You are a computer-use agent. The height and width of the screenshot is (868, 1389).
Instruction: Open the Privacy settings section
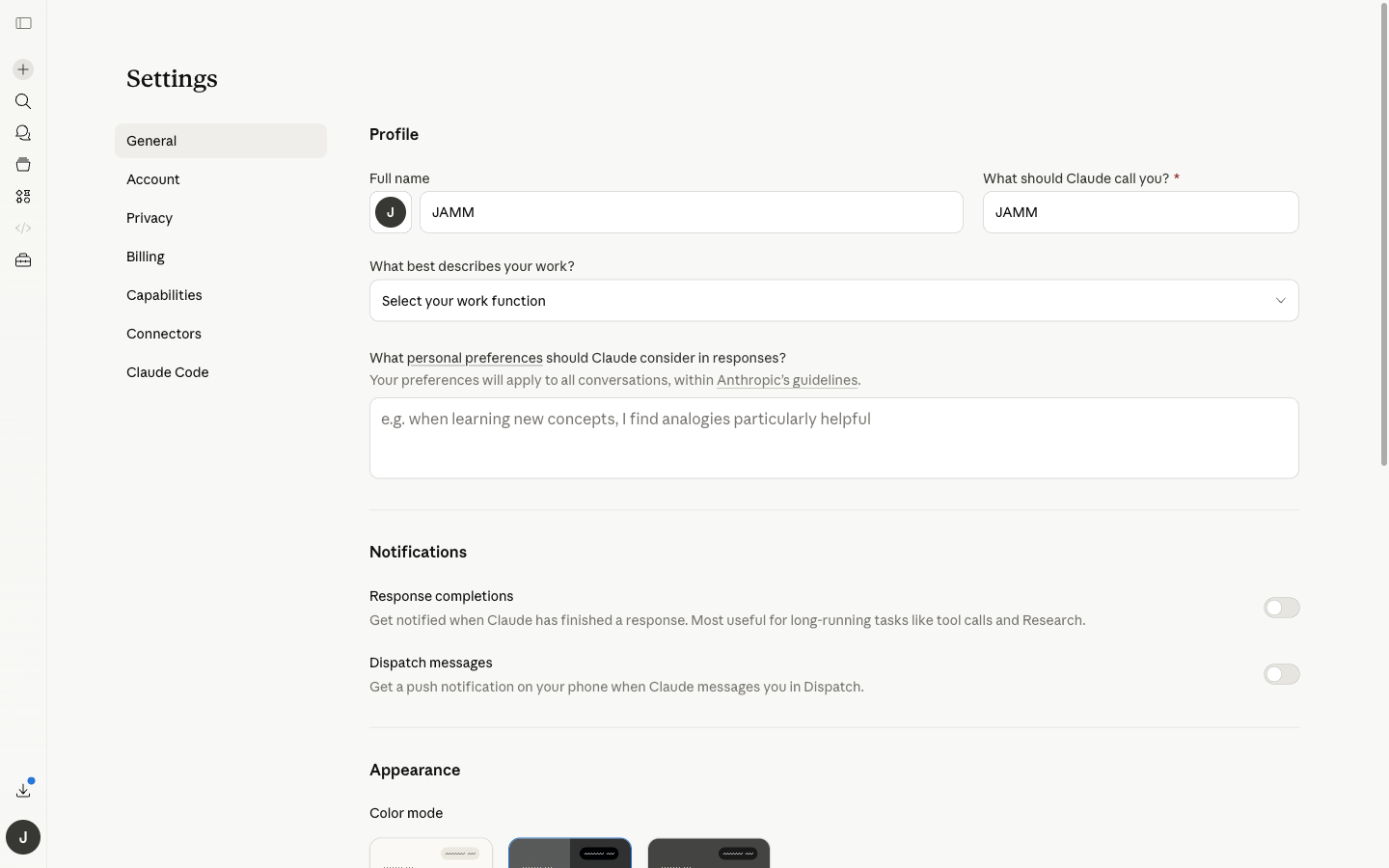coord(150,218)
